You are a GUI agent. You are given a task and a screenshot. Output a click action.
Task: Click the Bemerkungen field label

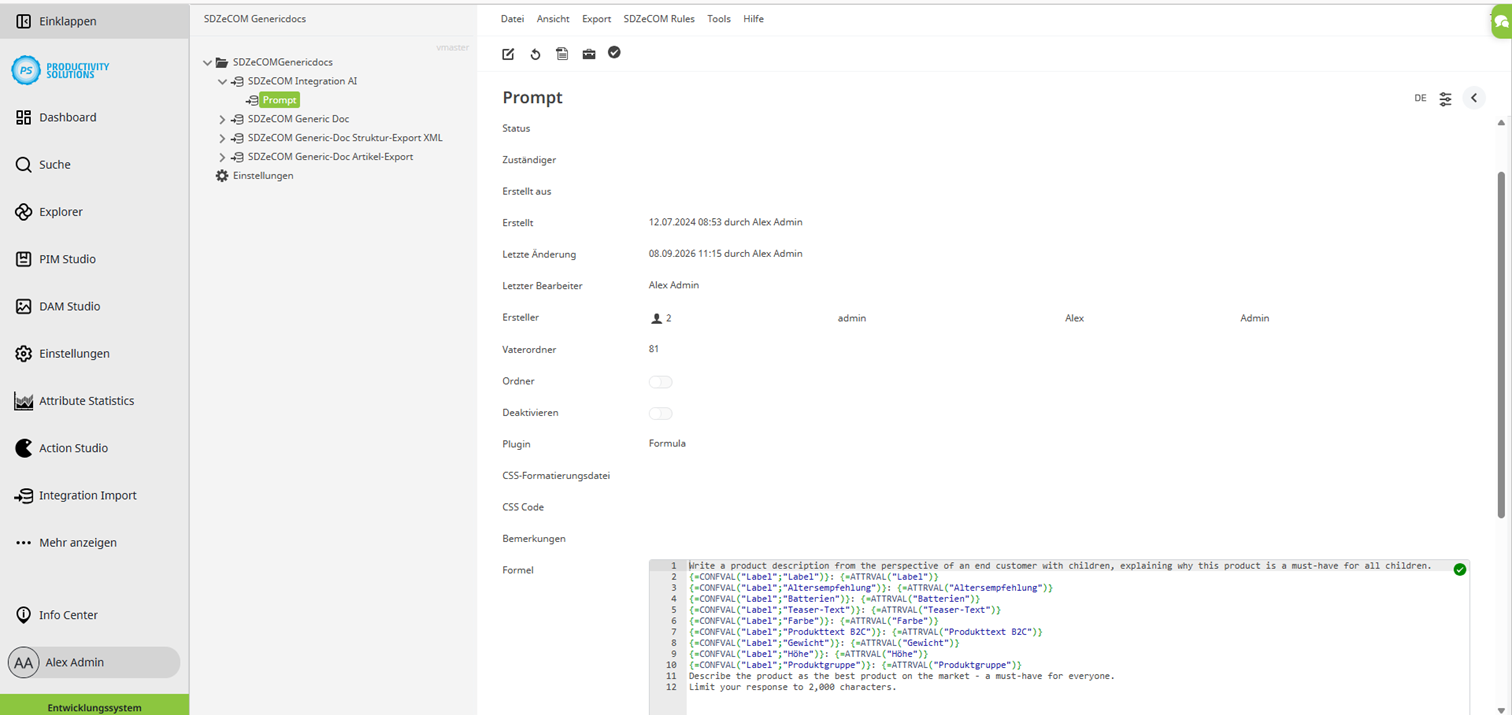tap(534, 539)
